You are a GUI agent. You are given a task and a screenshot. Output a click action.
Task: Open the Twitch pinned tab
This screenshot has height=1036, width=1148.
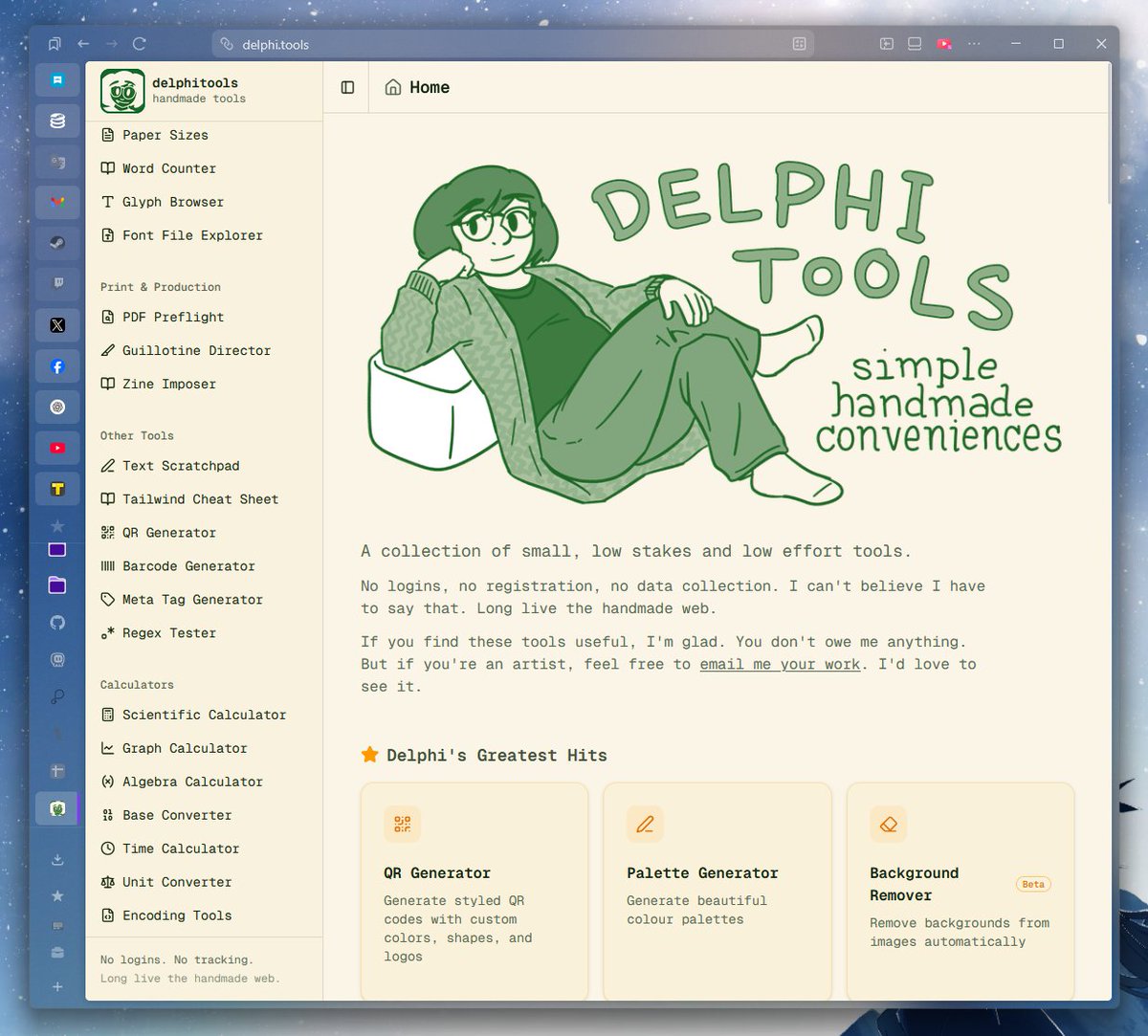pyautogui.click(x=57, y=284)
